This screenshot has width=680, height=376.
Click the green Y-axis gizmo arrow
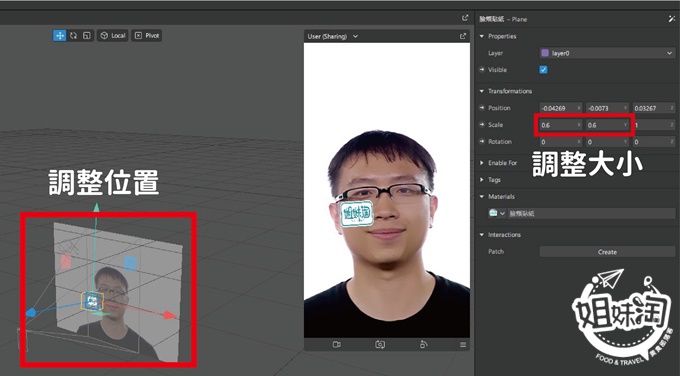tap(96, 208)
